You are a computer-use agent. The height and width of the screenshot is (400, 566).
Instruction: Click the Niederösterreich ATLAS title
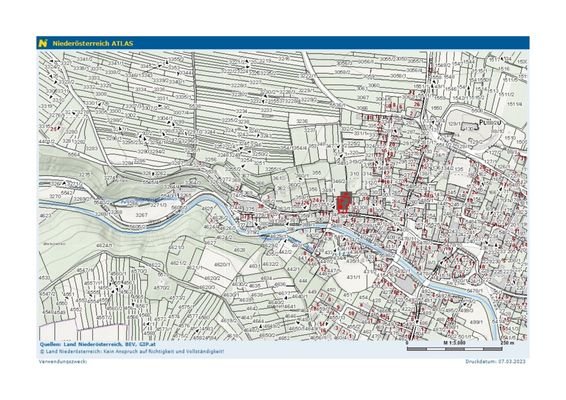point(93,44)
